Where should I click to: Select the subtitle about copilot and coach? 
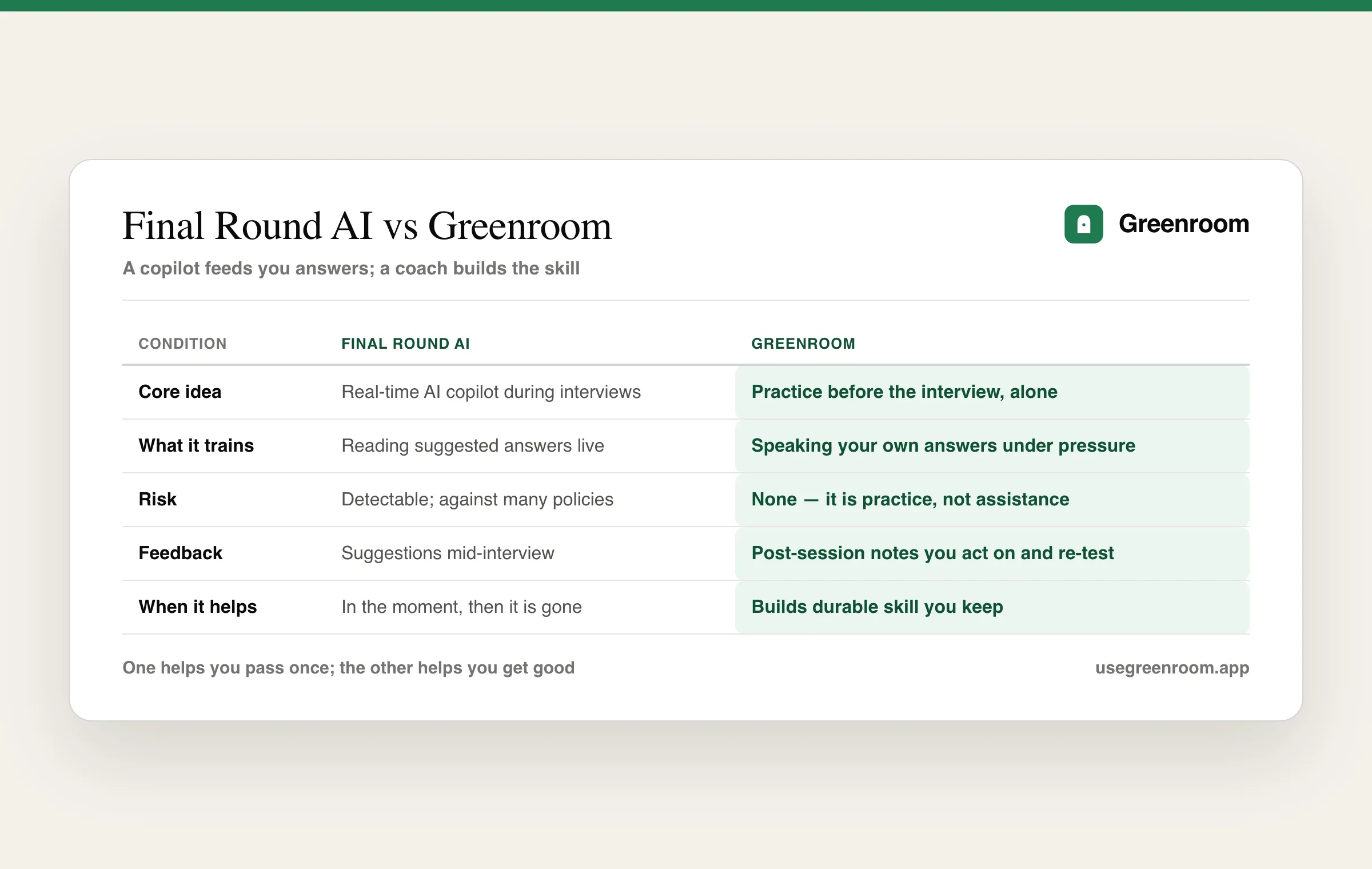point(351,268)
